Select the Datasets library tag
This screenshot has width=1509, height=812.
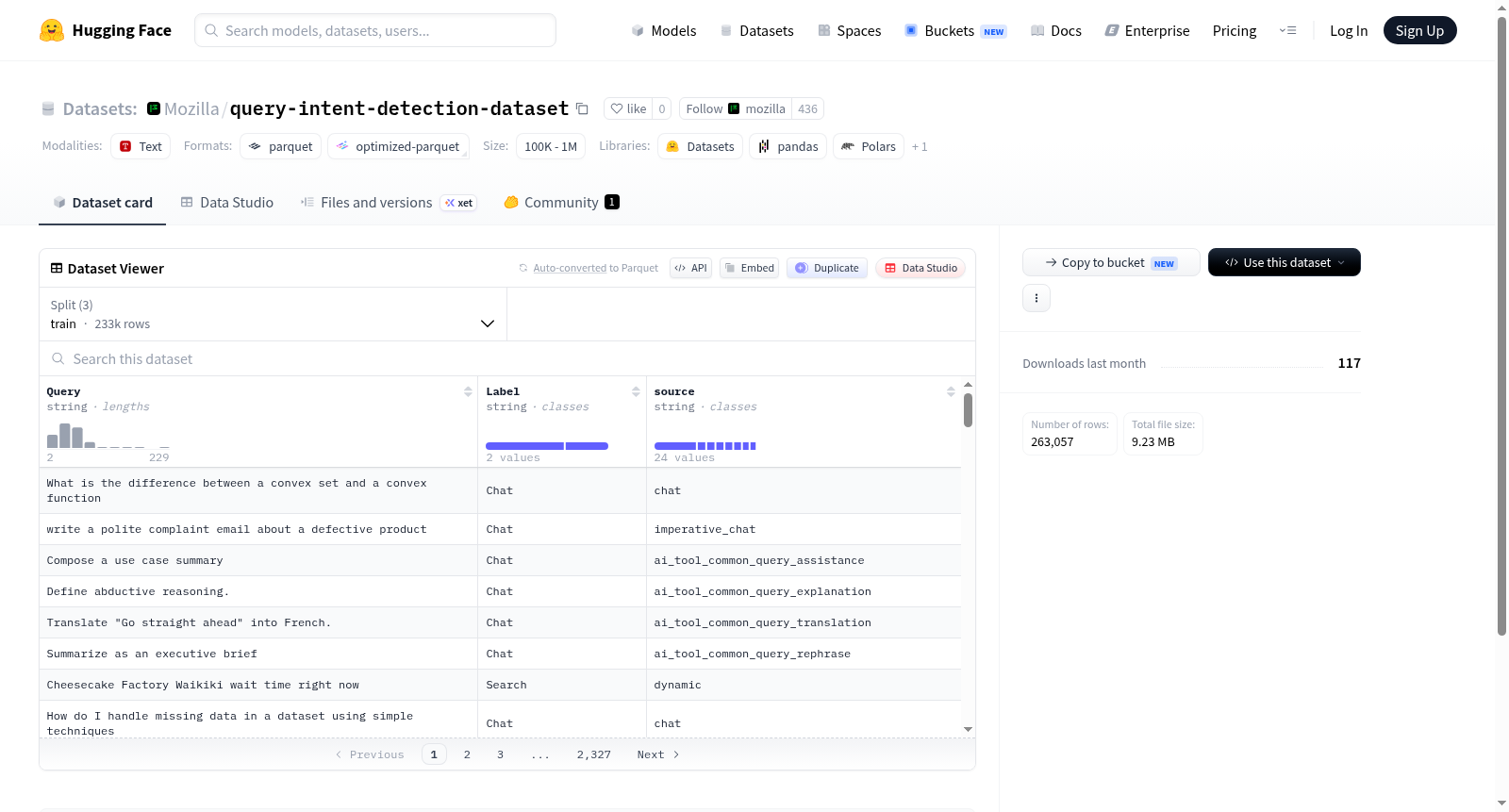[x=701, y=146]
